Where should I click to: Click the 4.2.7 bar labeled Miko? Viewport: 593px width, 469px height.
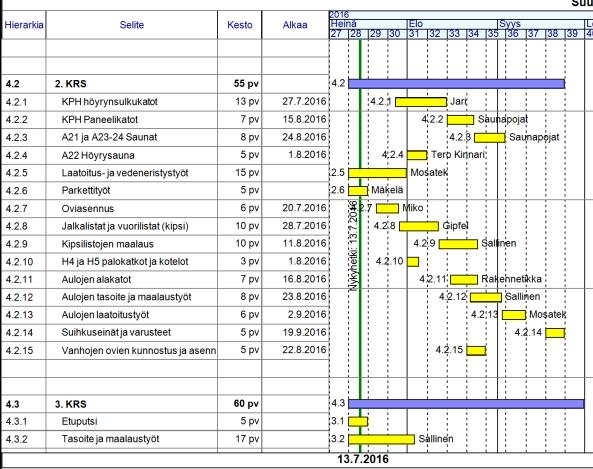click(x=387, y=208)
